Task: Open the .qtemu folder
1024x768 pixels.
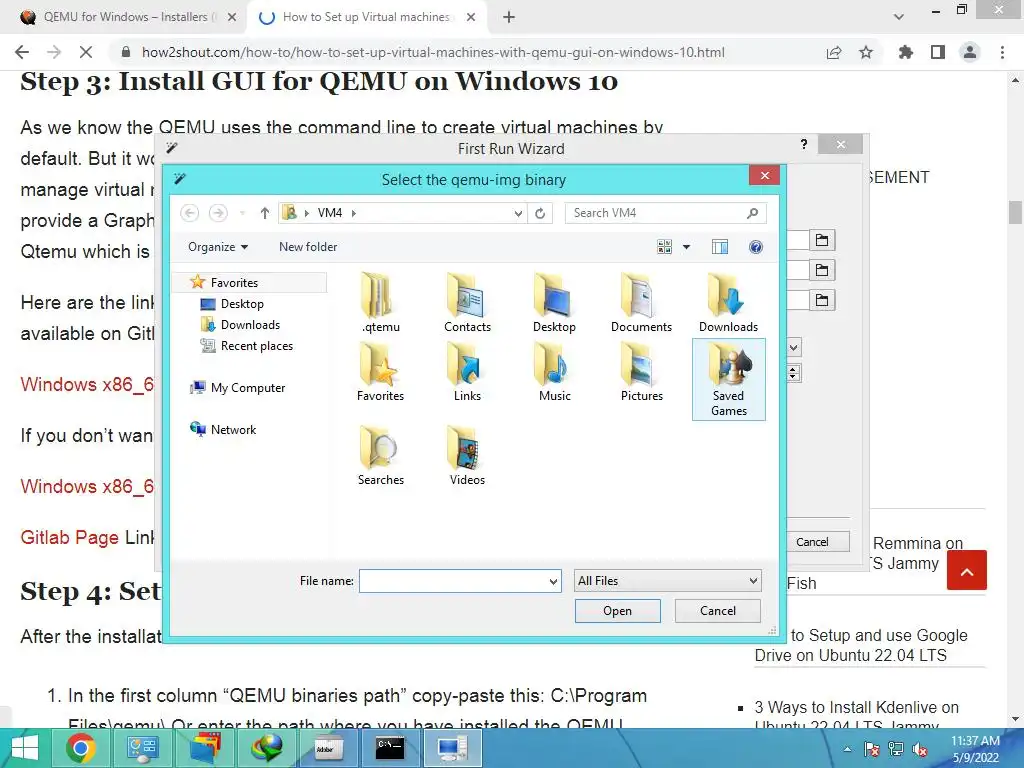Action: [x=380, y=303]
